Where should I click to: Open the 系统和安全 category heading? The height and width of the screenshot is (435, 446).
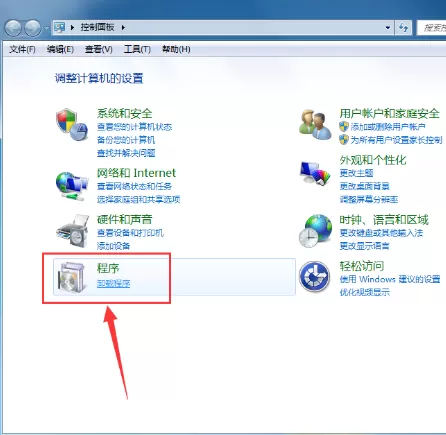124,113
